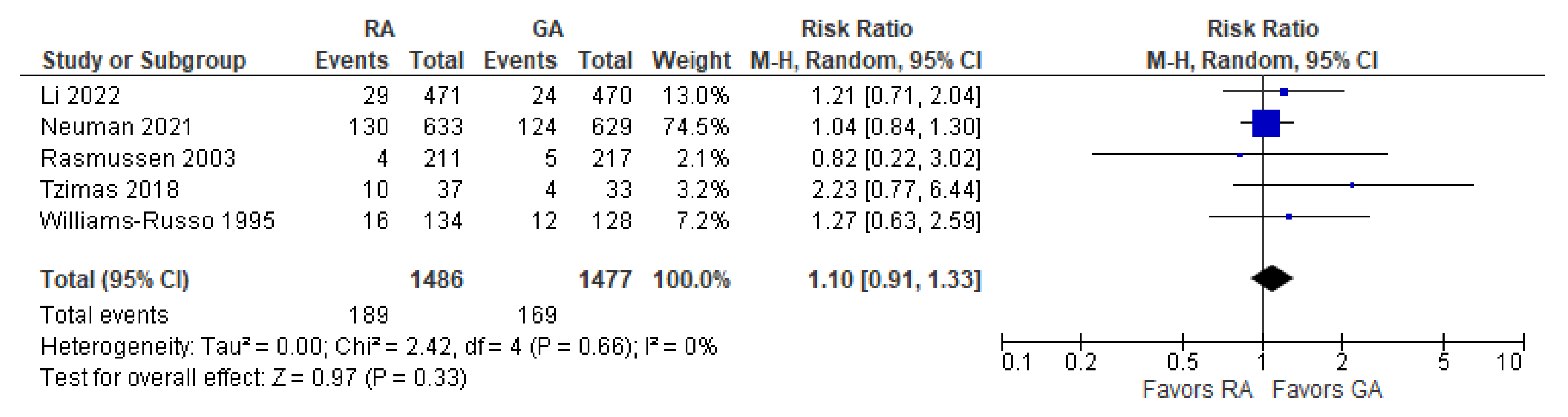This screenshot has height=417, width=1568.
Task: Click the Tzimas 2018 blue point marker
Action: 1353,185
